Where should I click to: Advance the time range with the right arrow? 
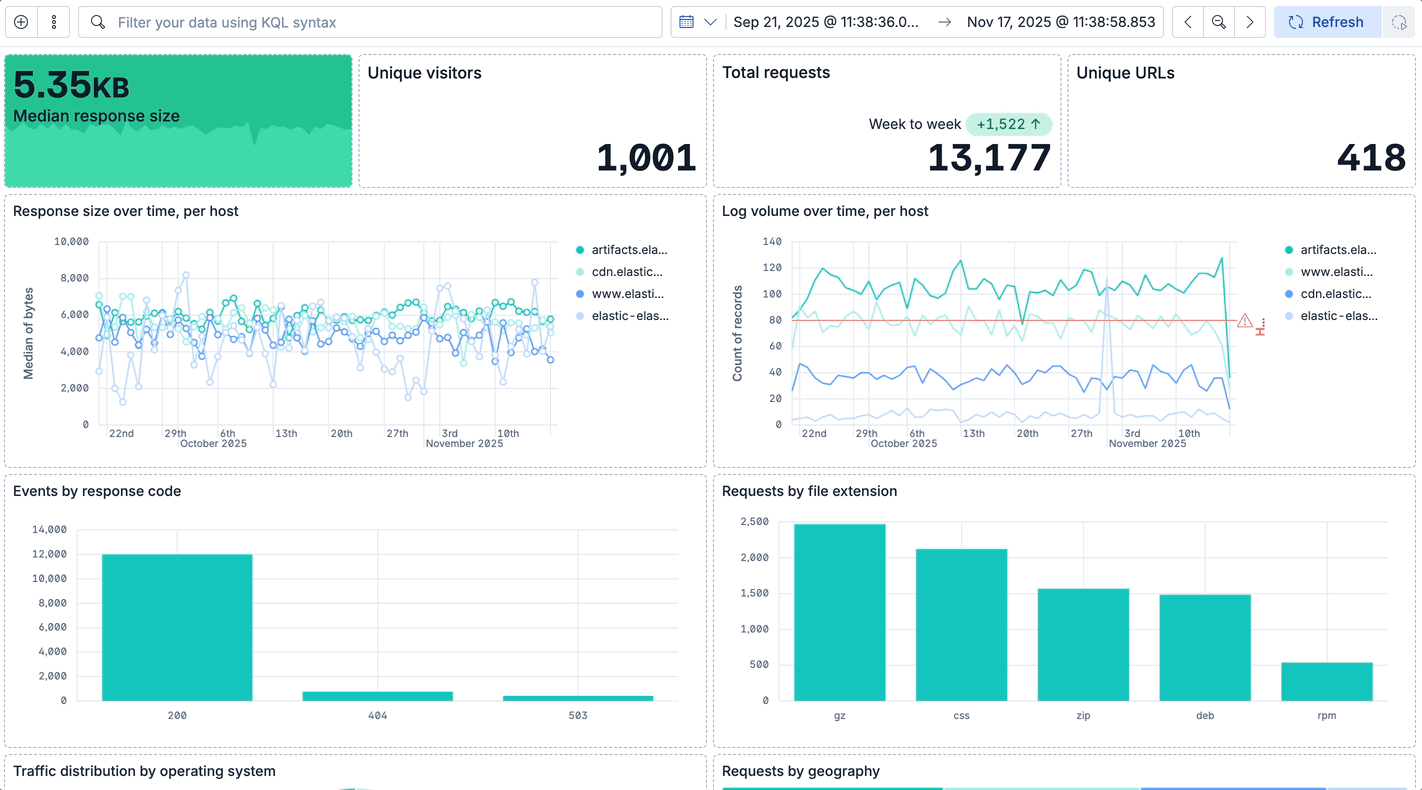[1249, 21]
